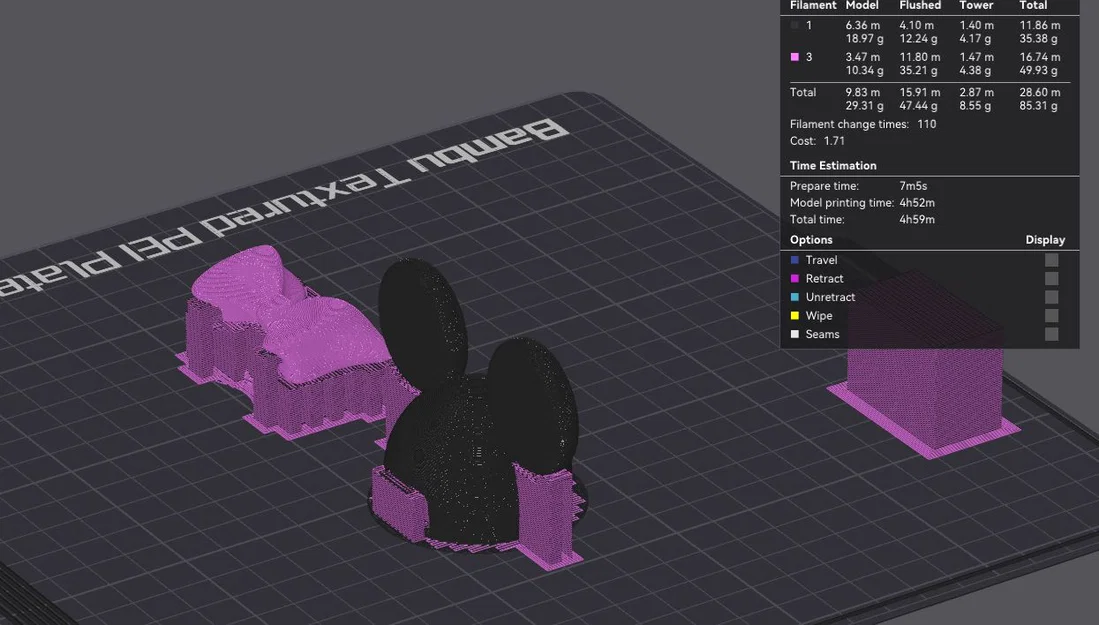Enable the Seams display checkbox
This screenshot has height=625, width=1099.
(1051, 334)
